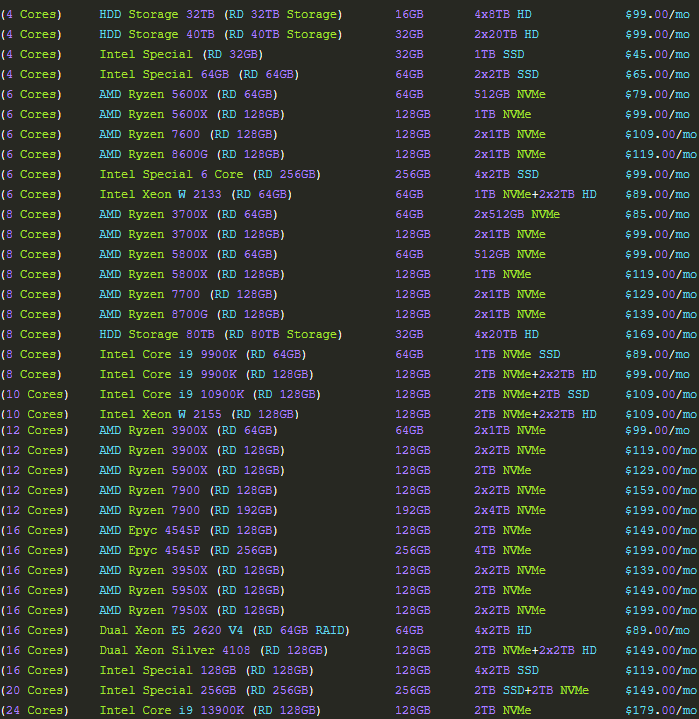Select Intel Special 64GB (RD 64GB) entry

pyautogui.click(x=199, y=75)
